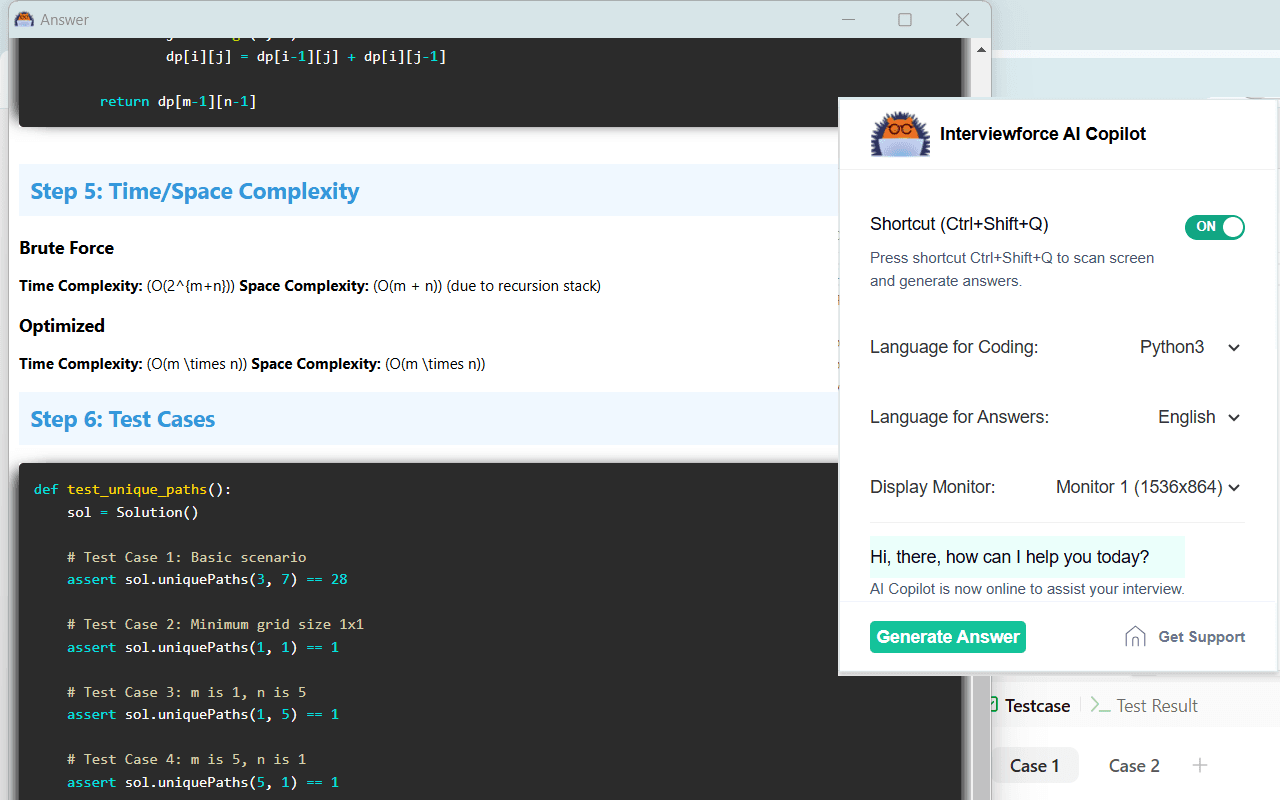Minimize the Answer window
This screenshot has height=800, width=1280.
pos(848,19)
